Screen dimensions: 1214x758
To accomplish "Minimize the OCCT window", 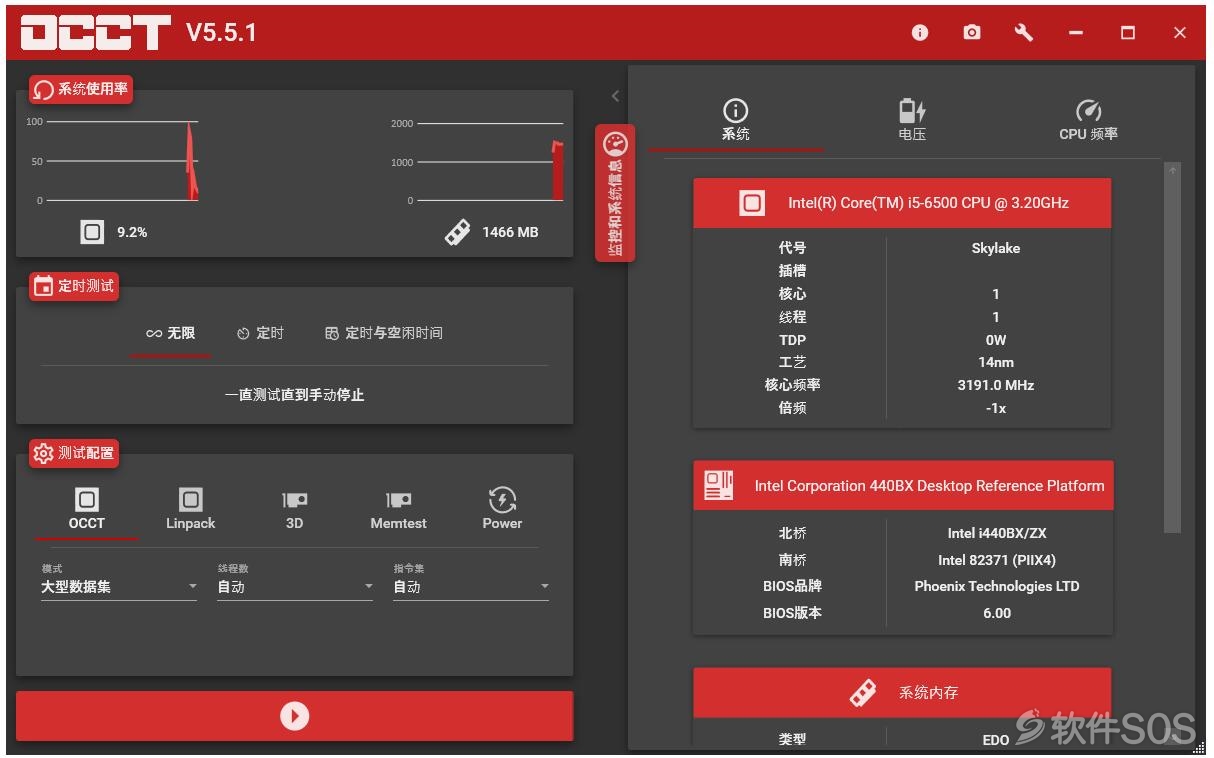I will (1076, 33).
